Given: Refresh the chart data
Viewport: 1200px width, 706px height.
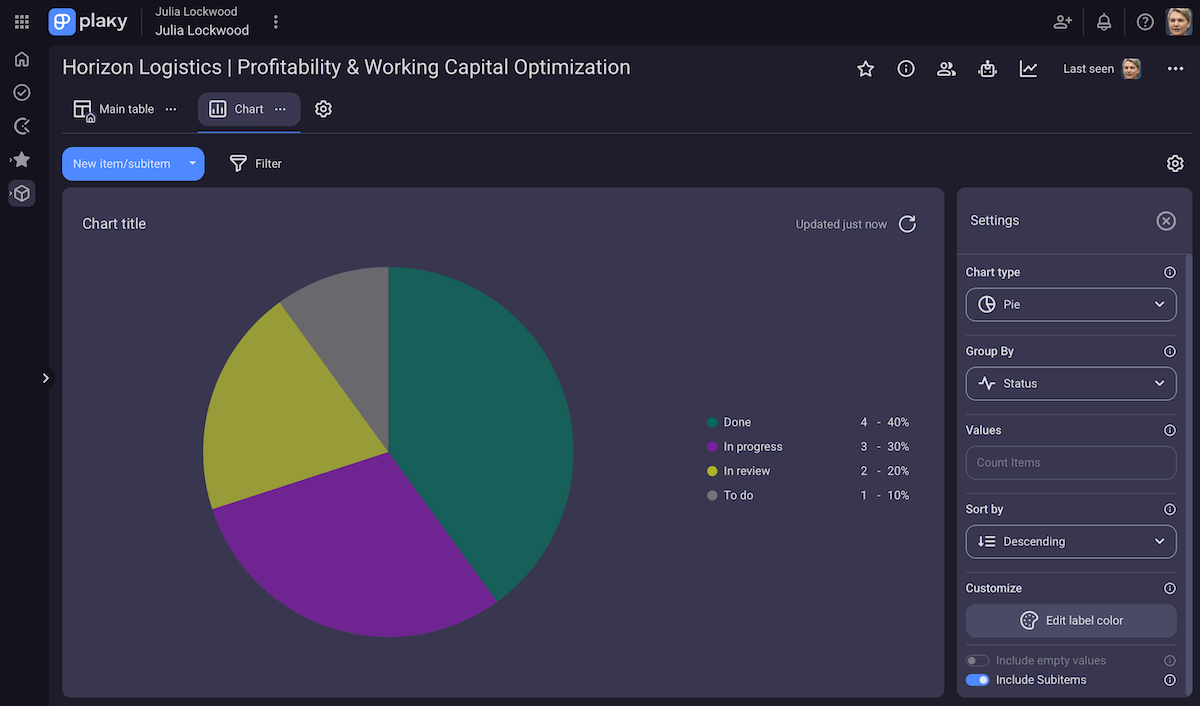Looking at the screenshot, I should (907, 224).
